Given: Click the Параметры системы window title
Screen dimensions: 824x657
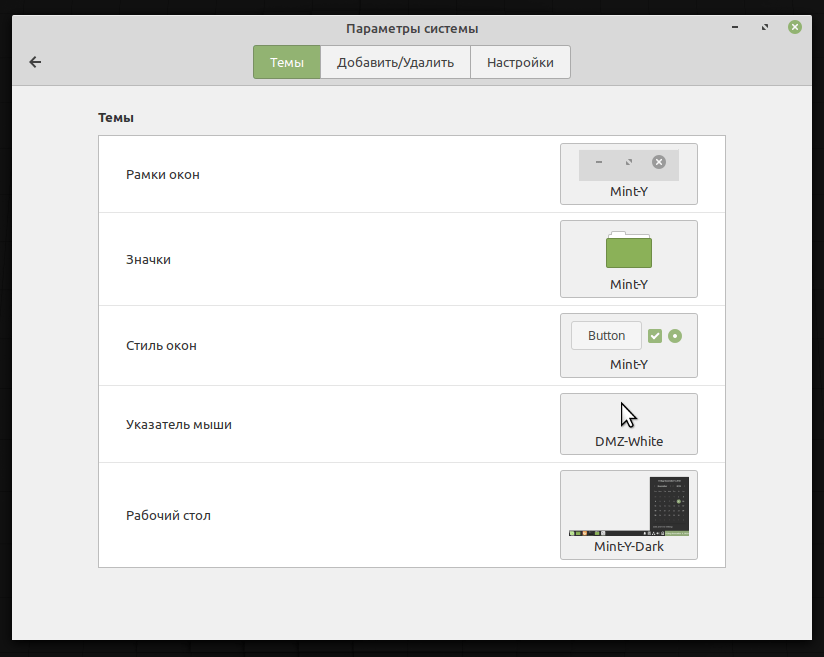Looking at the screenshot, I should (412, 28).
